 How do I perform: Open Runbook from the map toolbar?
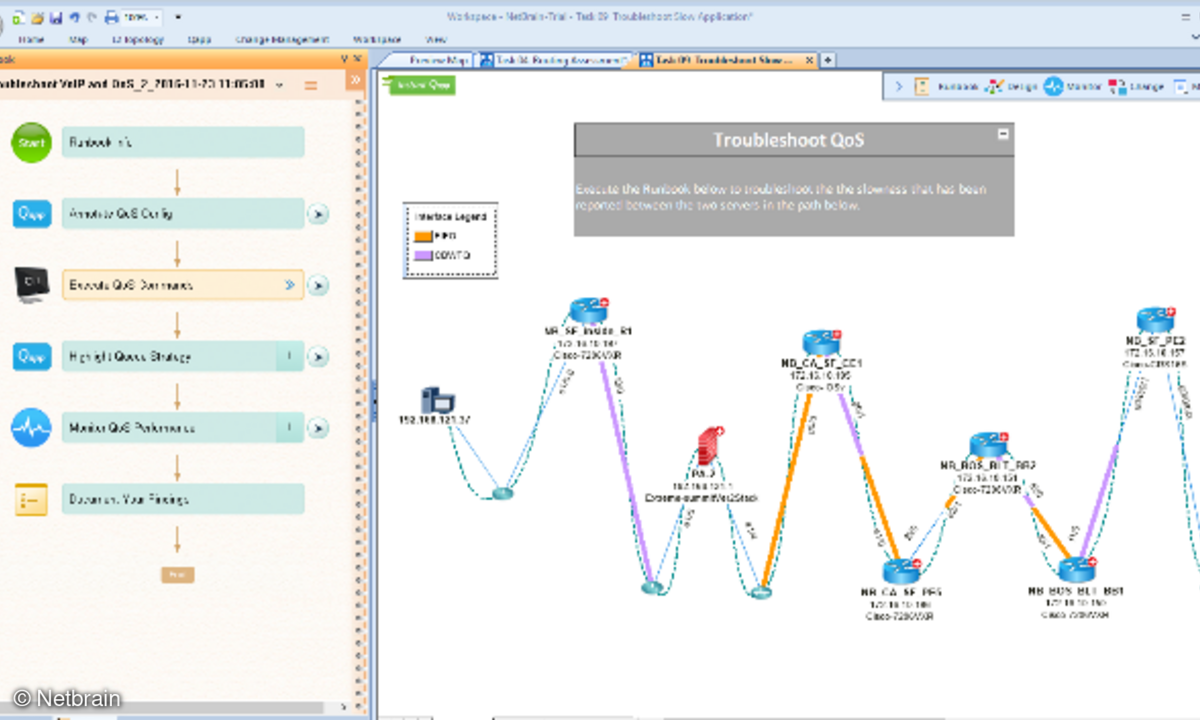(947, 87)
